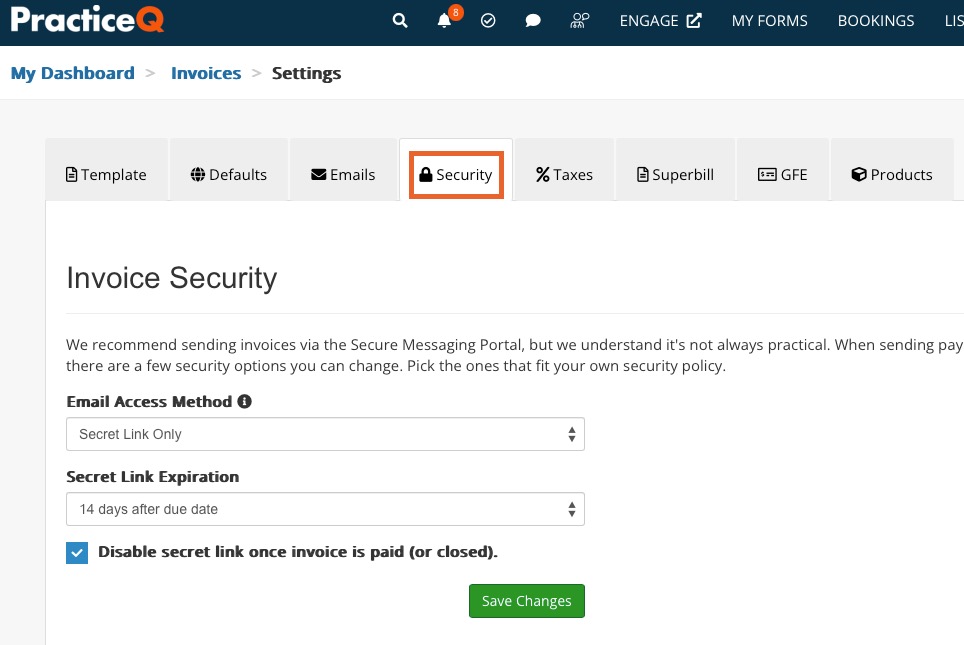
Task: Click the checkmark tasks icon
Action: tap(488, 21)
